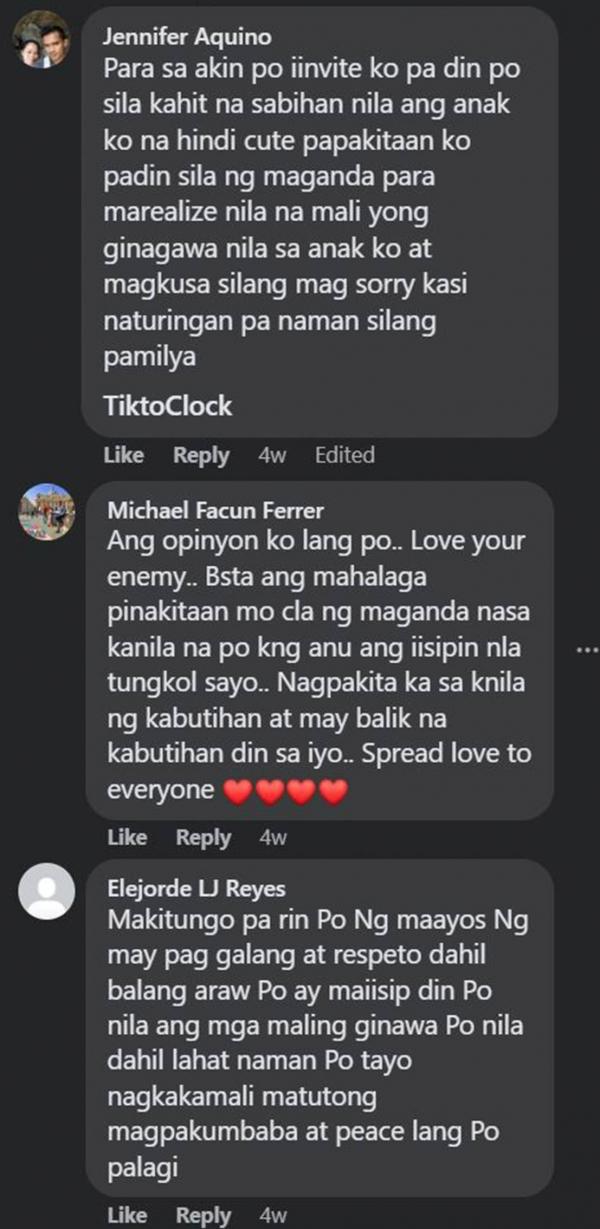The image size is (600, 1229).
Task: Reply to Michael Facun Ferrer's comment
Action: 204,837
